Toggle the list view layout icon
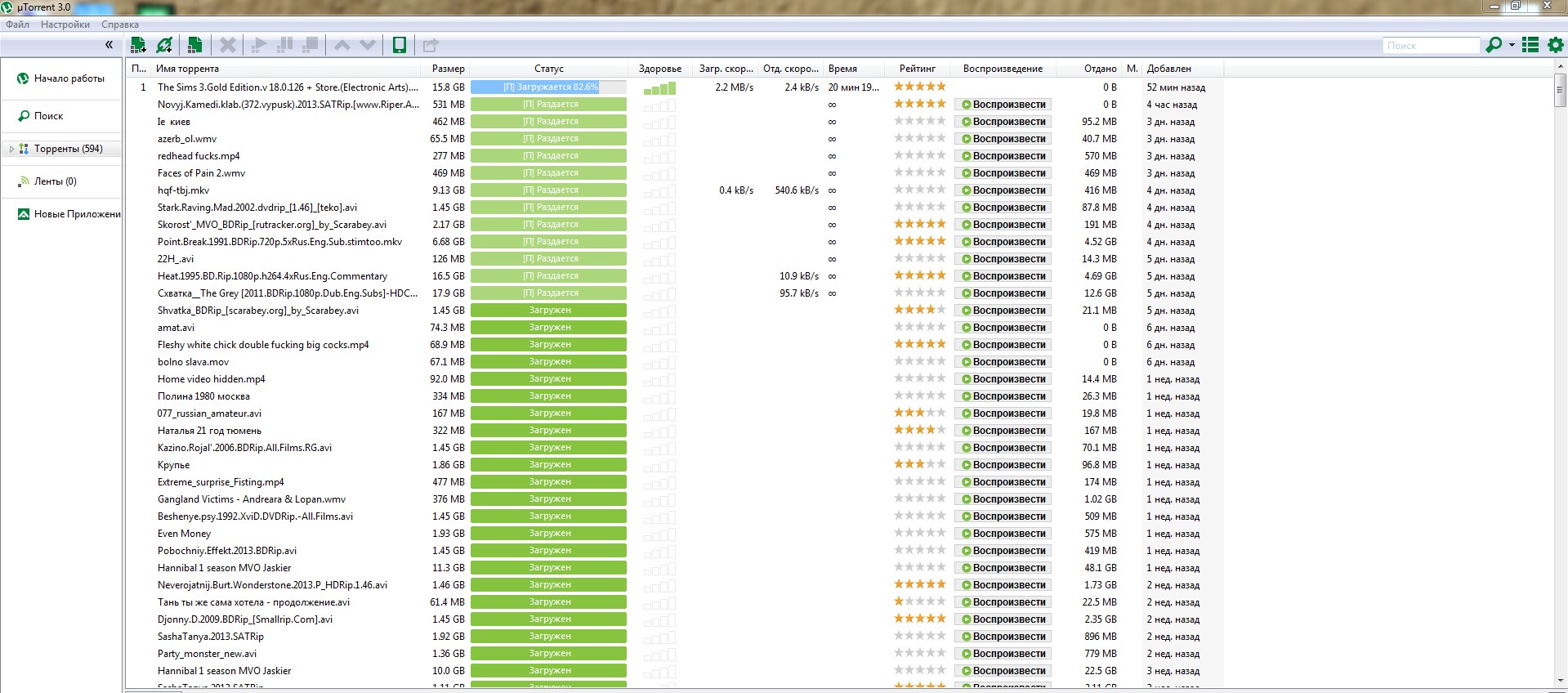 (1530, 45)
